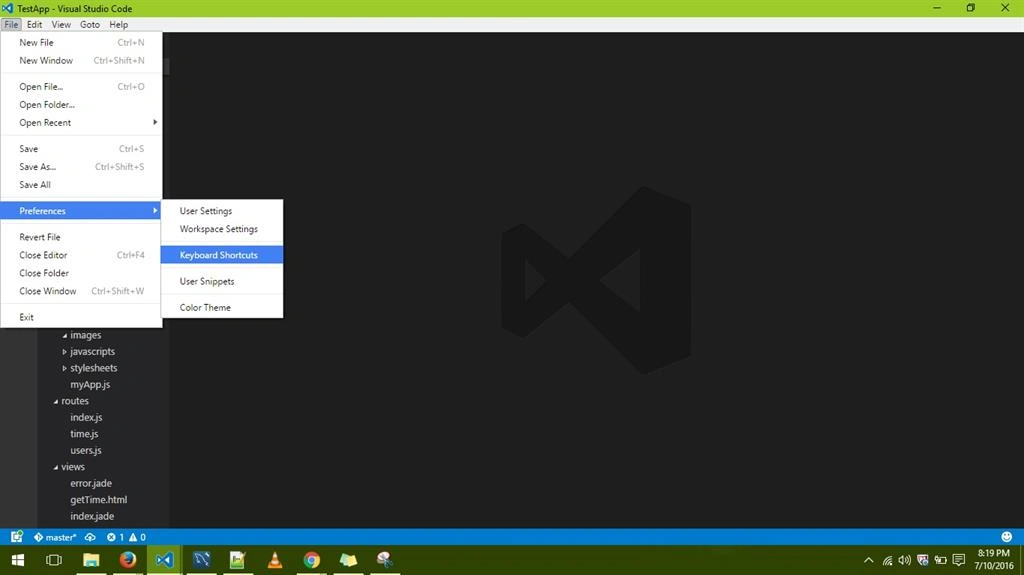
Task: Open the errors and warnings count
Action: point(126,537)
